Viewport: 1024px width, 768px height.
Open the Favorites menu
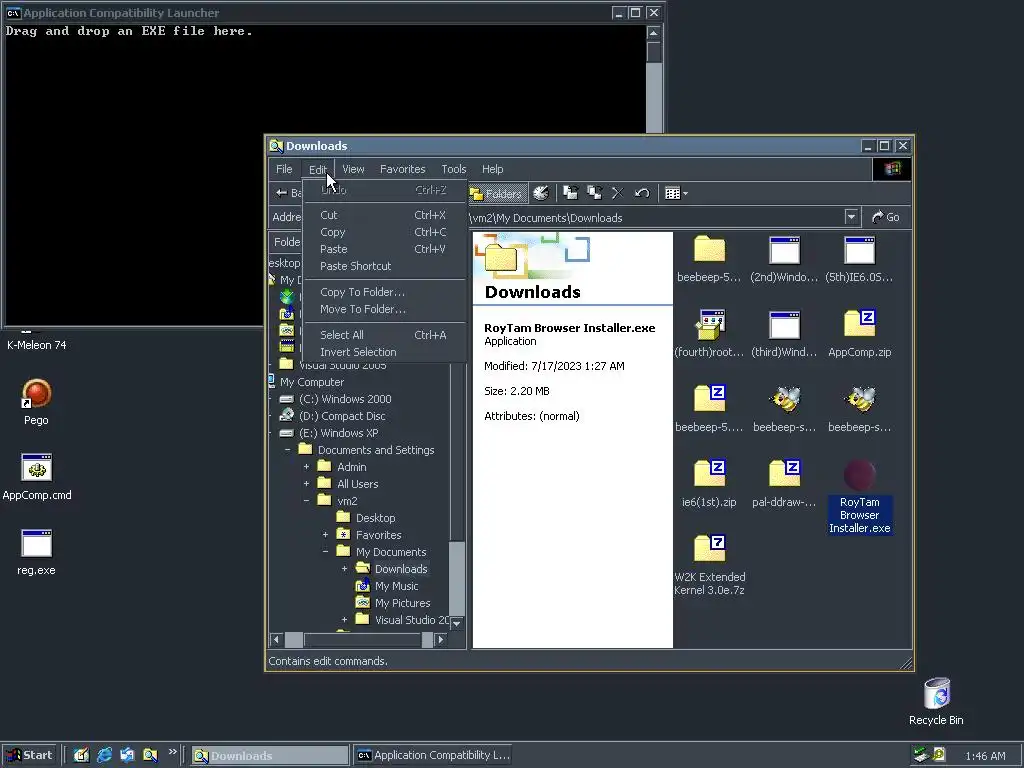402,169
